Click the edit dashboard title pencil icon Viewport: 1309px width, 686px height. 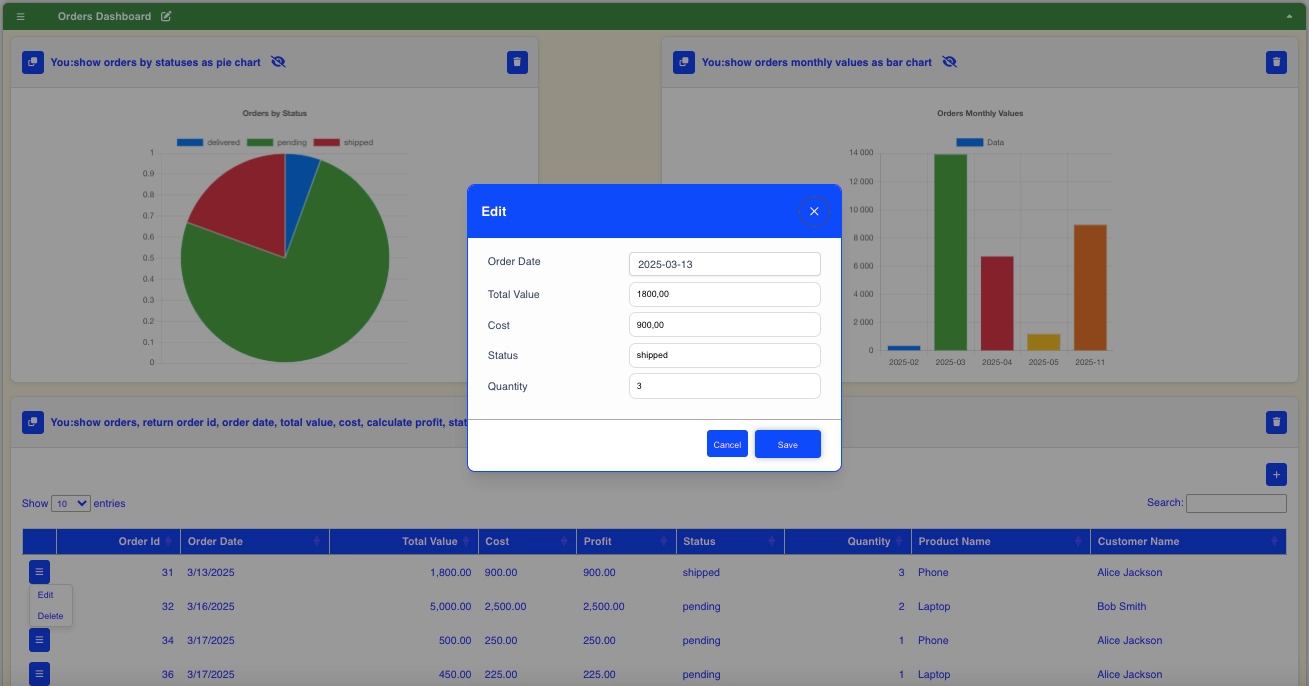click(166, 16)
